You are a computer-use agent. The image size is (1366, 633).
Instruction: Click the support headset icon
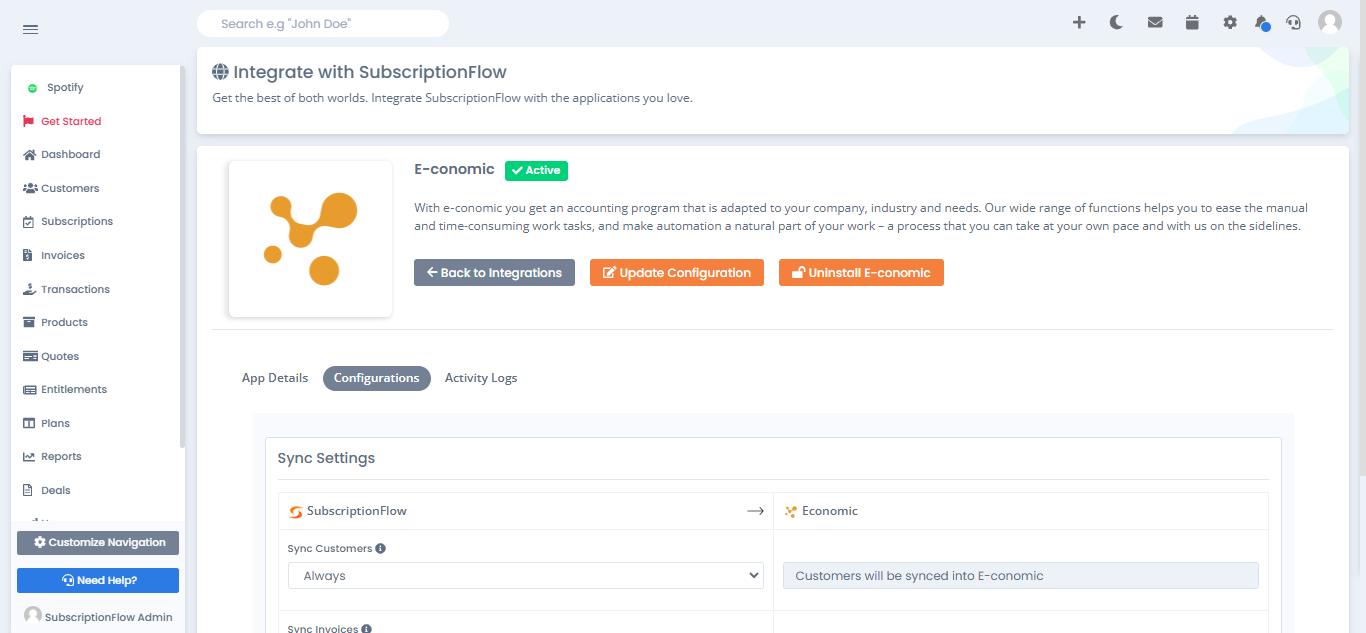coord(1293,22)
